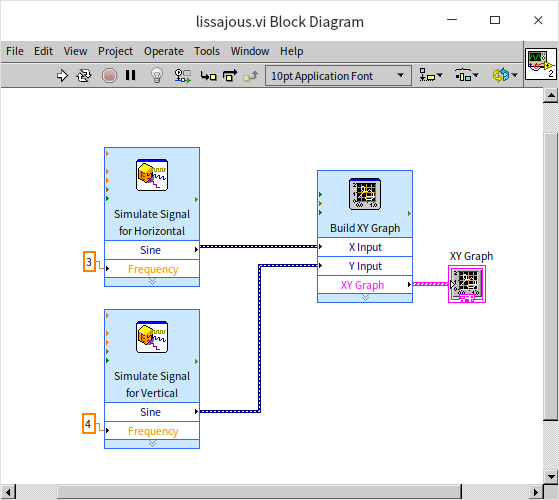Open the Tools menu
The image size is (559, 500).
click(207, 51)
